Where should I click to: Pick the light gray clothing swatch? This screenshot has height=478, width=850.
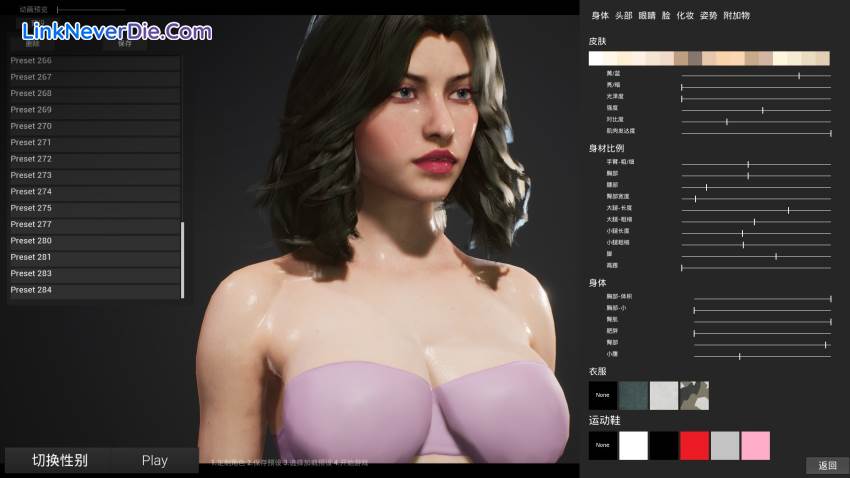[664, 395]
